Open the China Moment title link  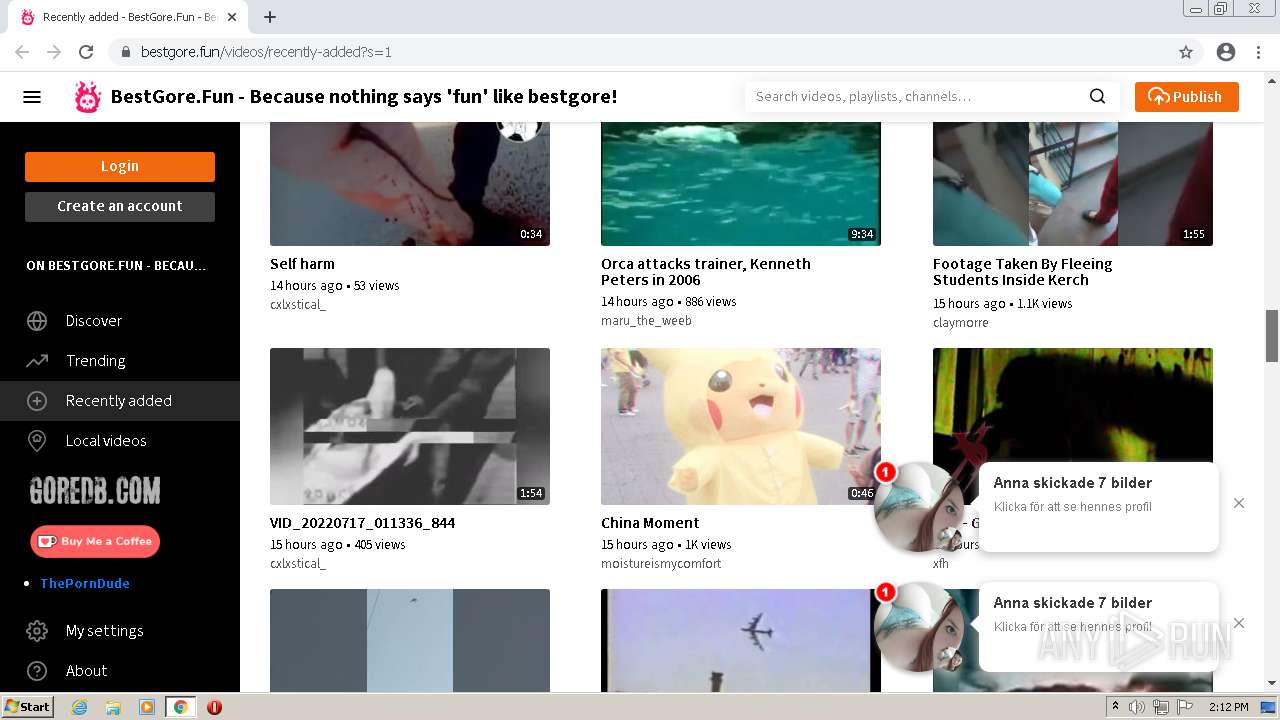click(650, 523)
